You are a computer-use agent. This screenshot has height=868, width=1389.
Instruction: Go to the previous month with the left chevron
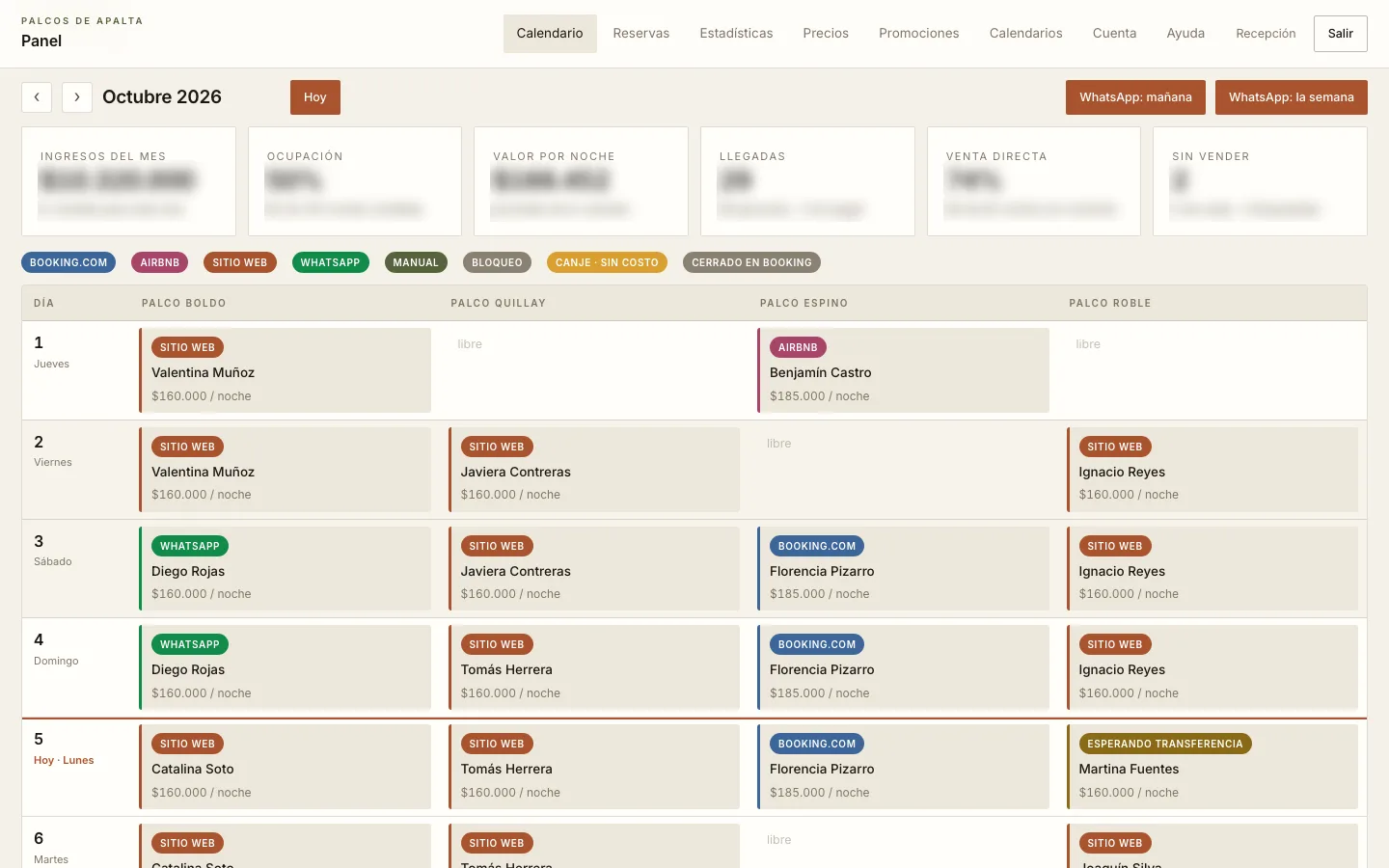click(x=37, y=97)
